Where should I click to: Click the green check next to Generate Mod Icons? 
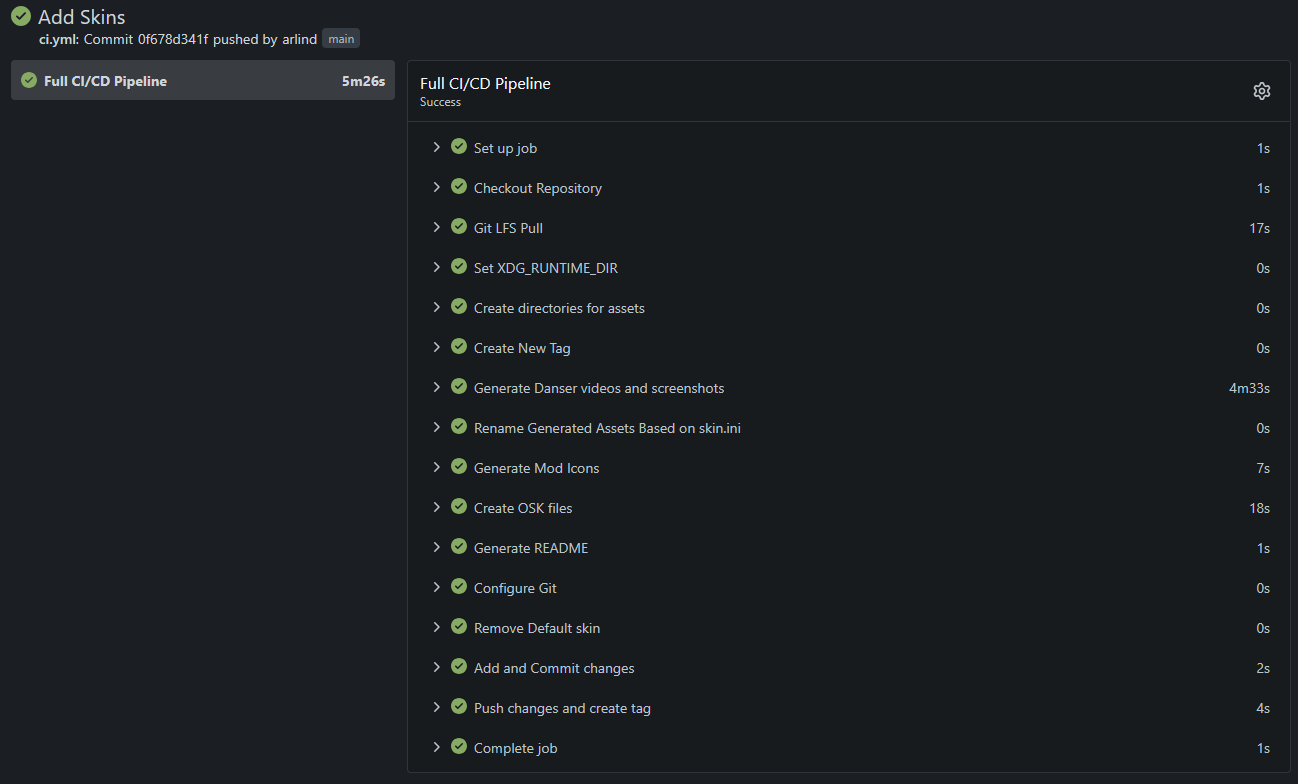tap(459, 467)
